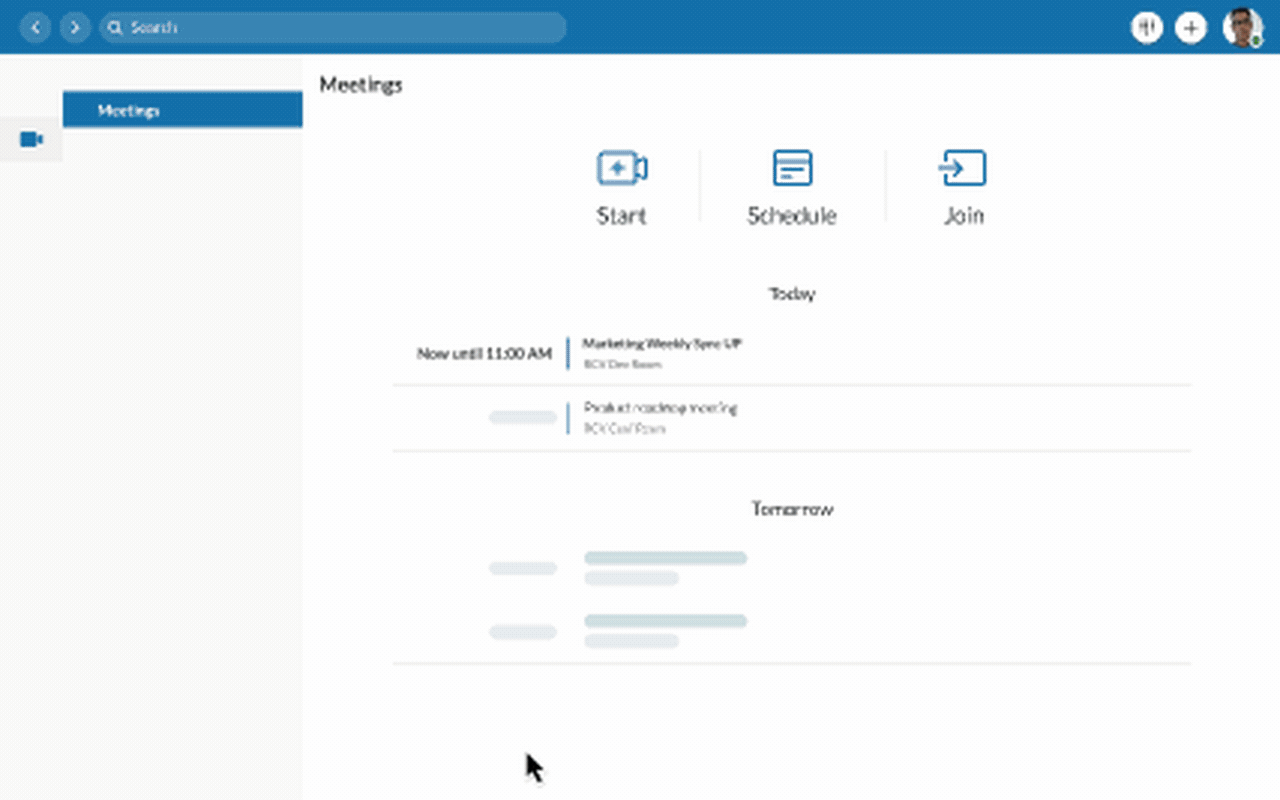Click the plus icon in top bar
This screenshot has height=800, width=1280.
click(1190, 28)
